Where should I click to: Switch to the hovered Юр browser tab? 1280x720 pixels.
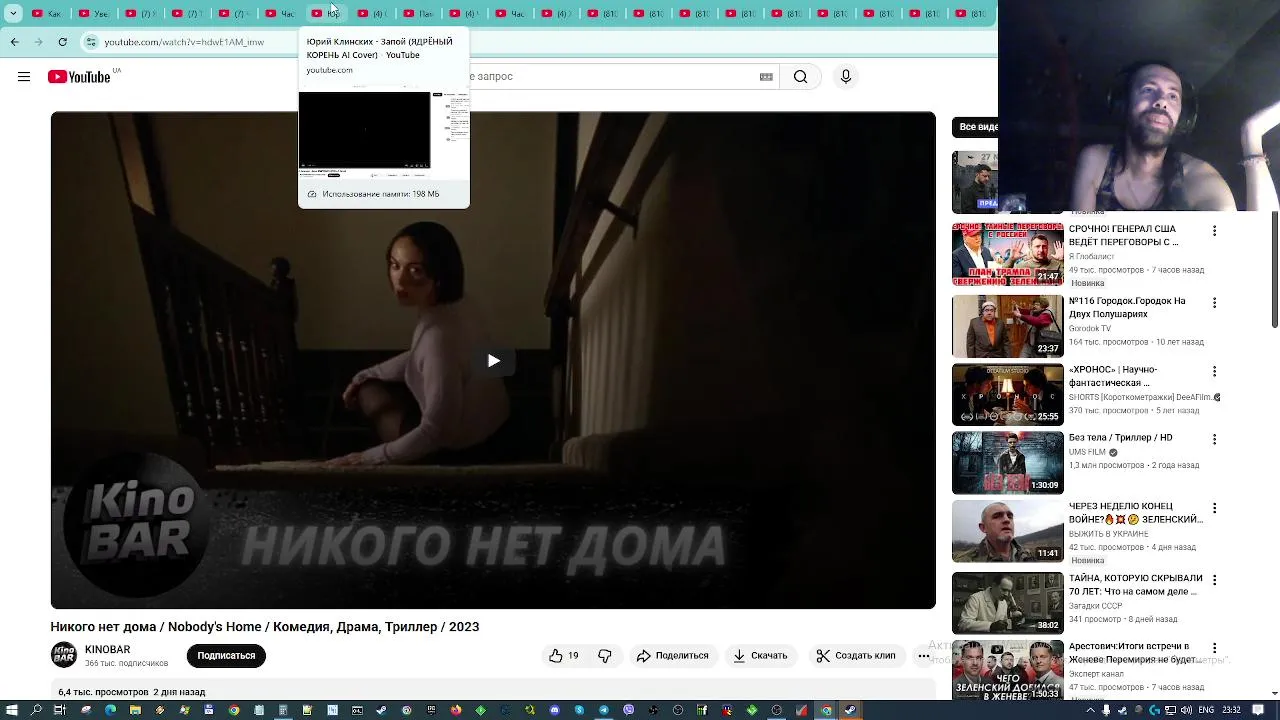pos(325,14)
